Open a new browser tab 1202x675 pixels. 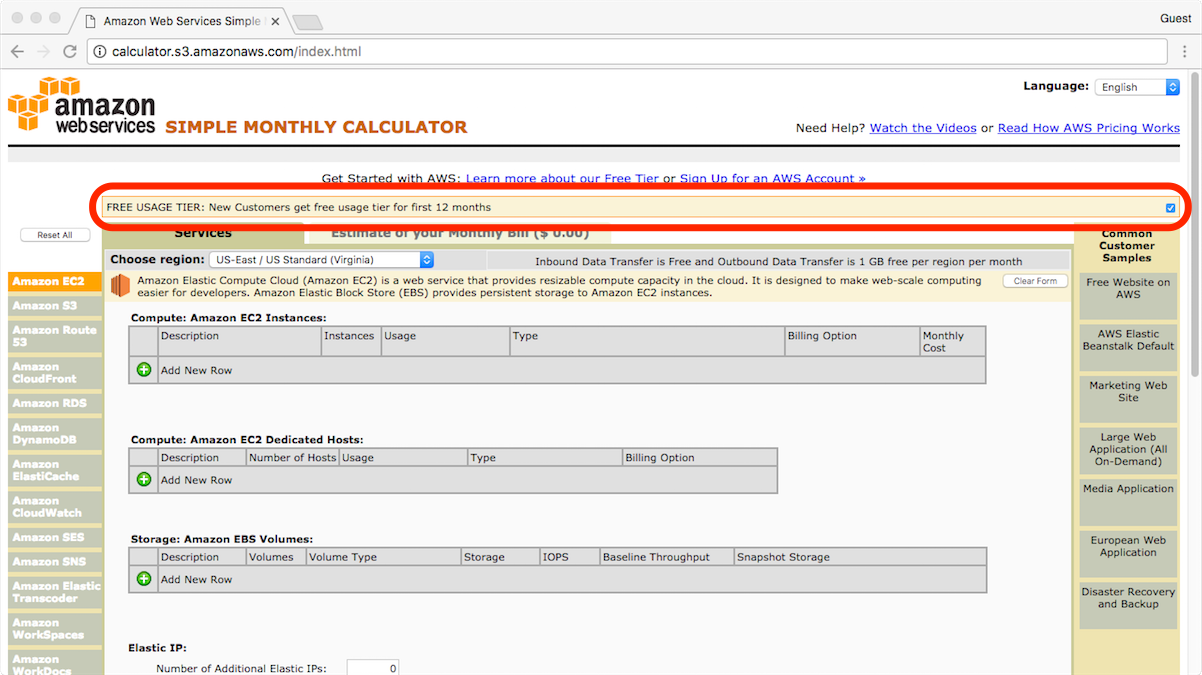click(307, 22)
